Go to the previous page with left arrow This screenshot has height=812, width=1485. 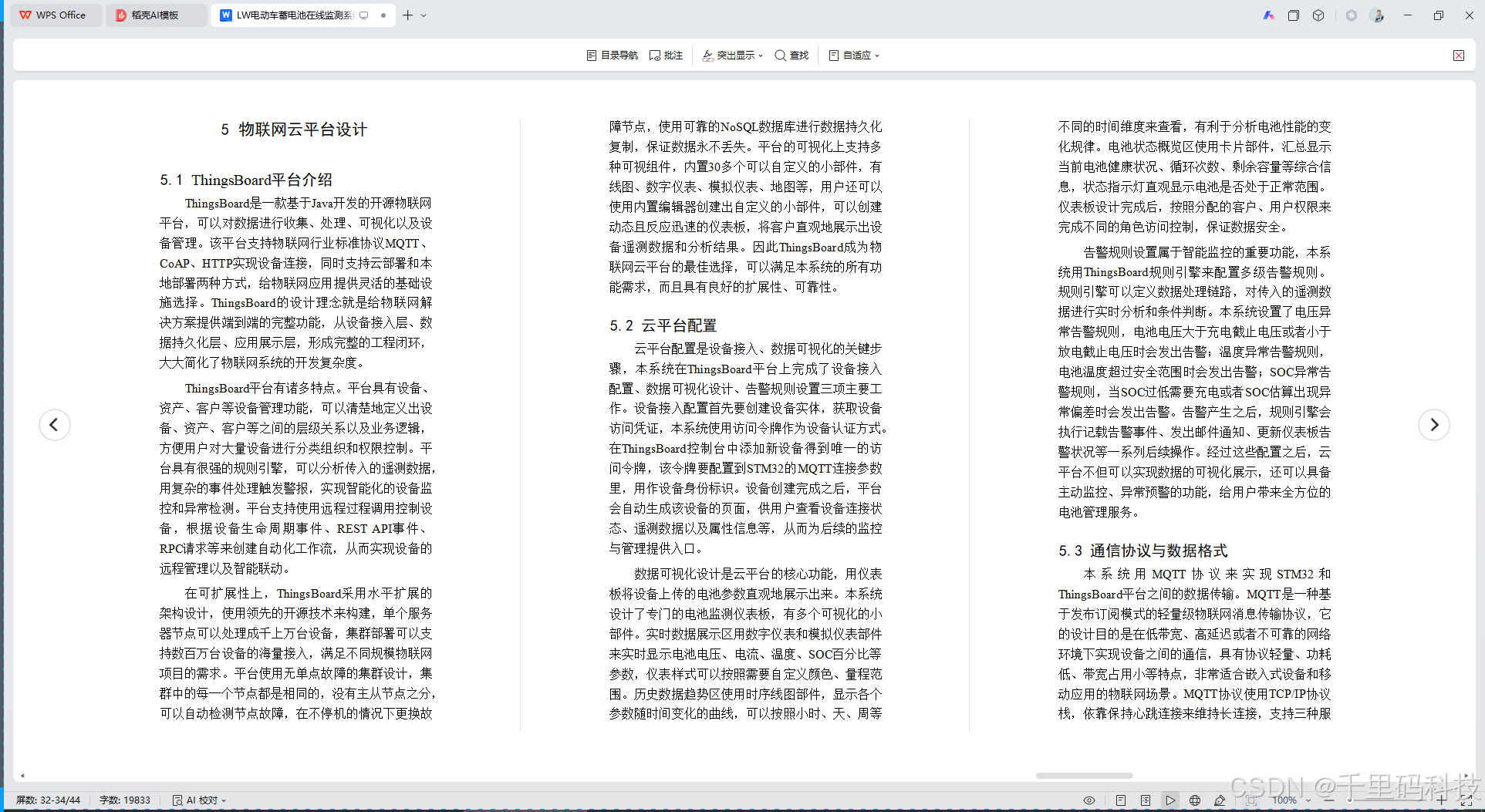click(54, 425)
